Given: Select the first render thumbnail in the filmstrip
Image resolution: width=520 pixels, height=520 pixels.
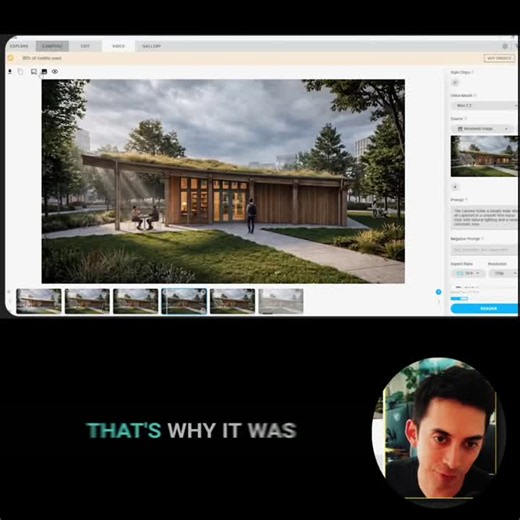Looking at the screenshot, I should (x=39, y=301).
